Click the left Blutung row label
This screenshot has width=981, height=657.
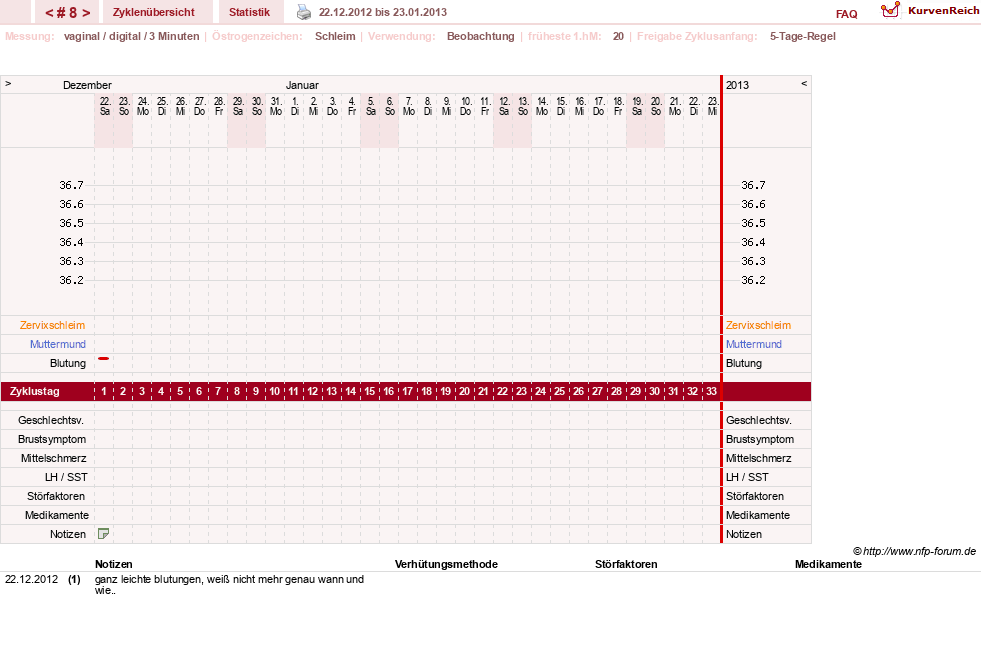coord(68,364)
